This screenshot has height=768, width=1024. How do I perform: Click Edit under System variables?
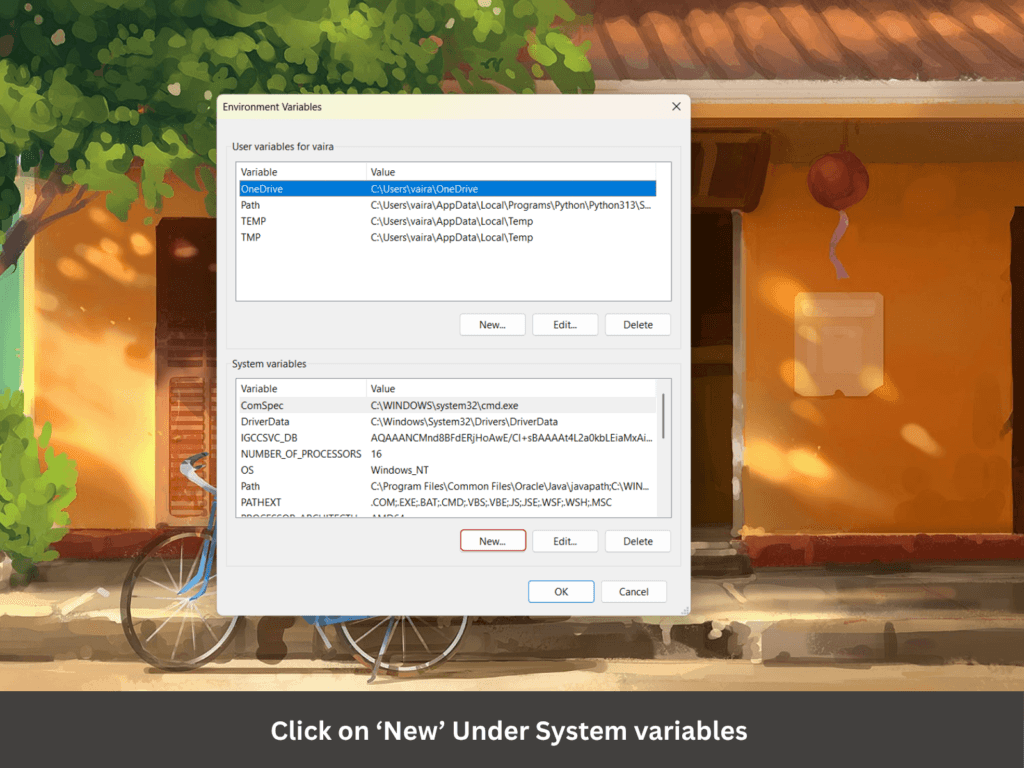tap(565, 541)
